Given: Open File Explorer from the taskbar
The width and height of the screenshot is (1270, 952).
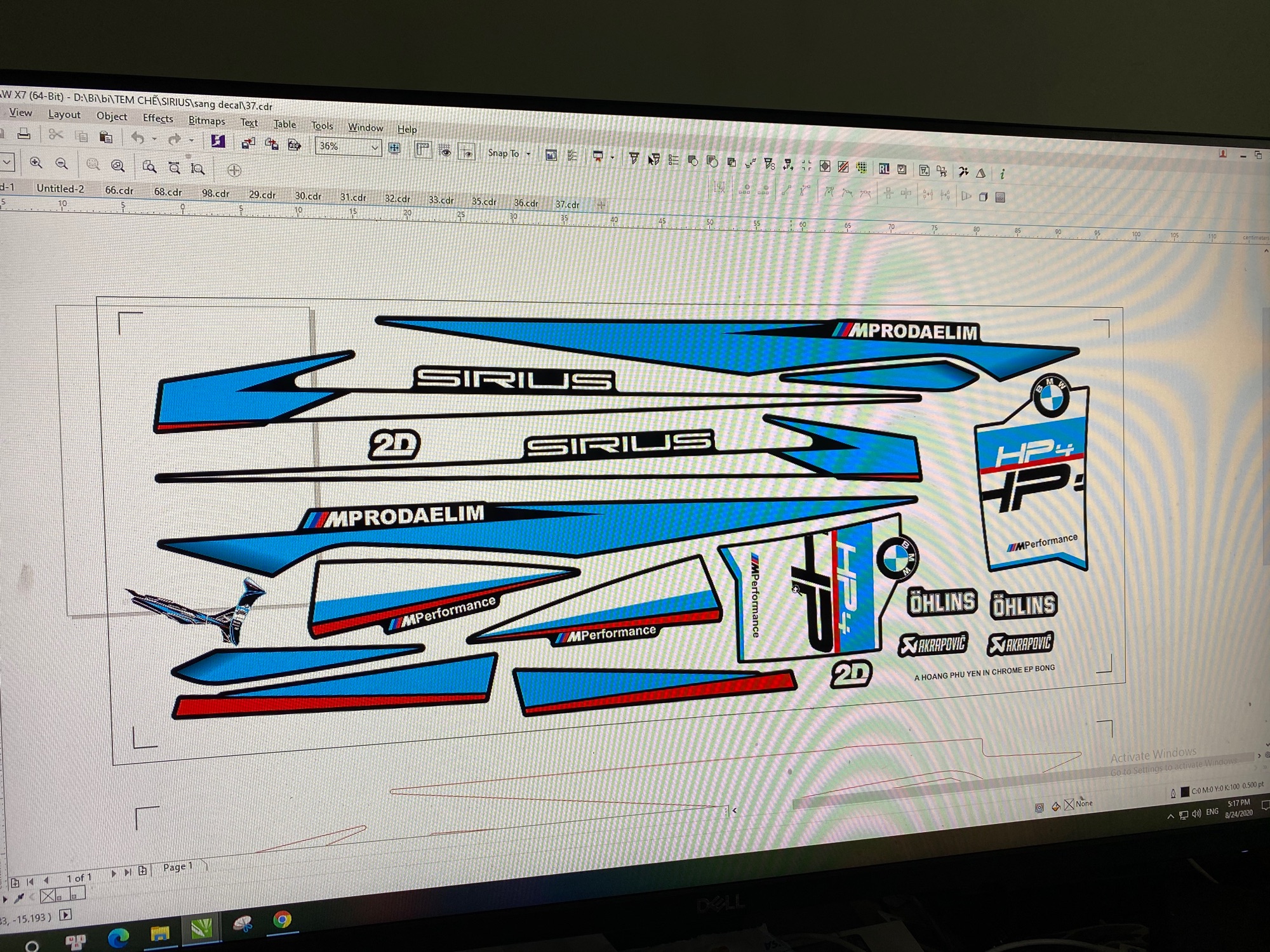Looking at the screenshot, I should tap(160, 934).
